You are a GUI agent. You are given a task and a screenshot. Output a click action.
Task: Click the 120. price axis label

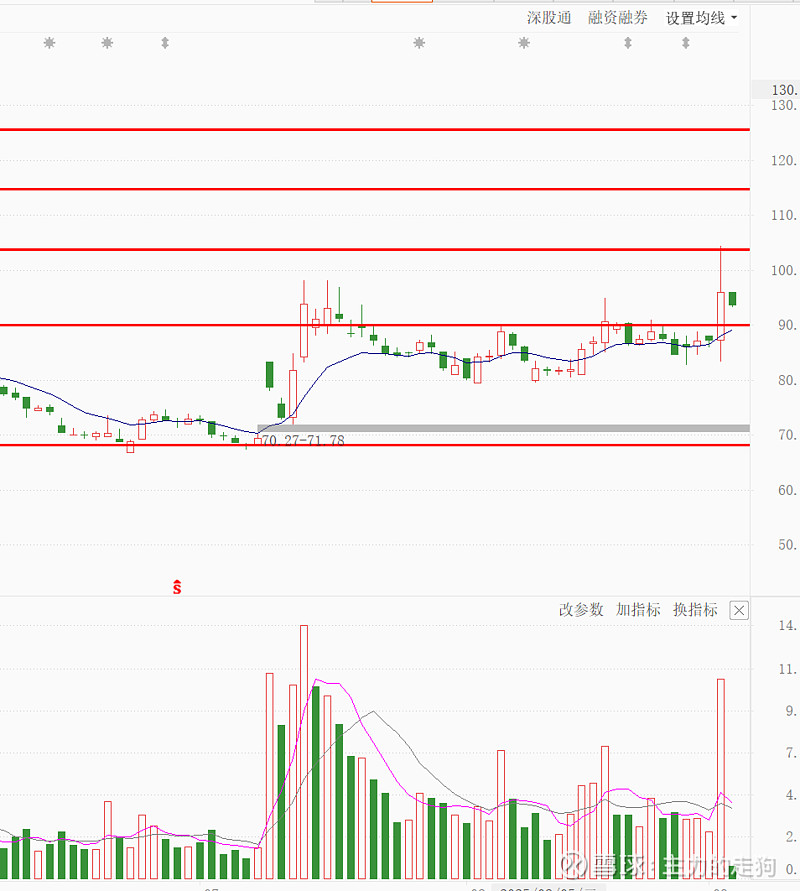[x=784, y=161]
